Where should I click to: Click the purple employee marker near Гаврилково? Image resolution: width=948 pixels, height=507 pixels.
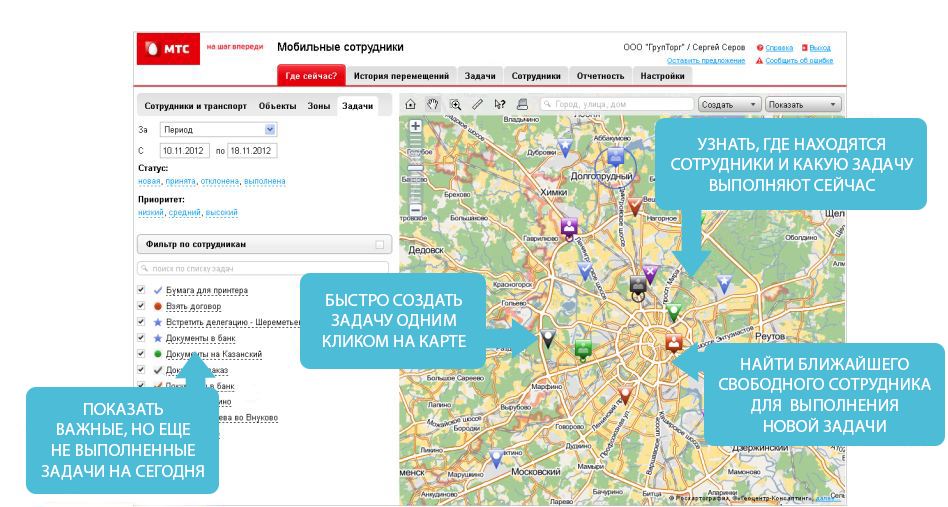coord(569,228)
